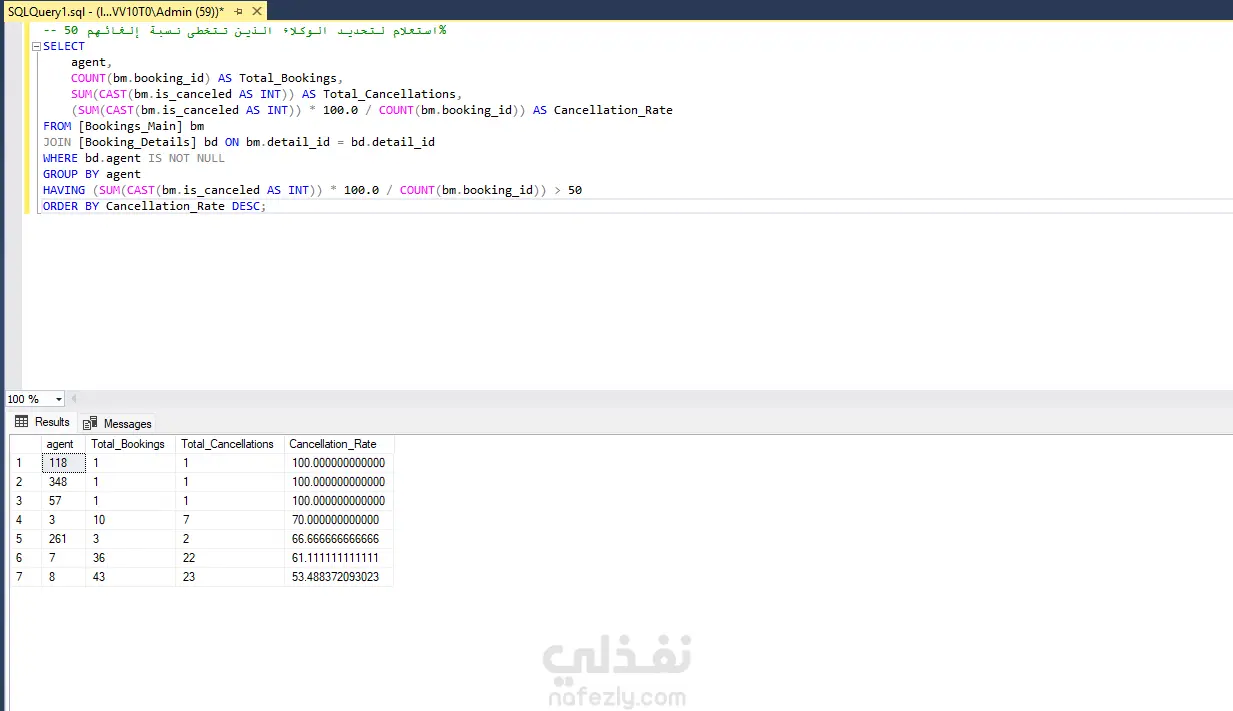Click the Cancellation_Rate column header

click(339, 444)
